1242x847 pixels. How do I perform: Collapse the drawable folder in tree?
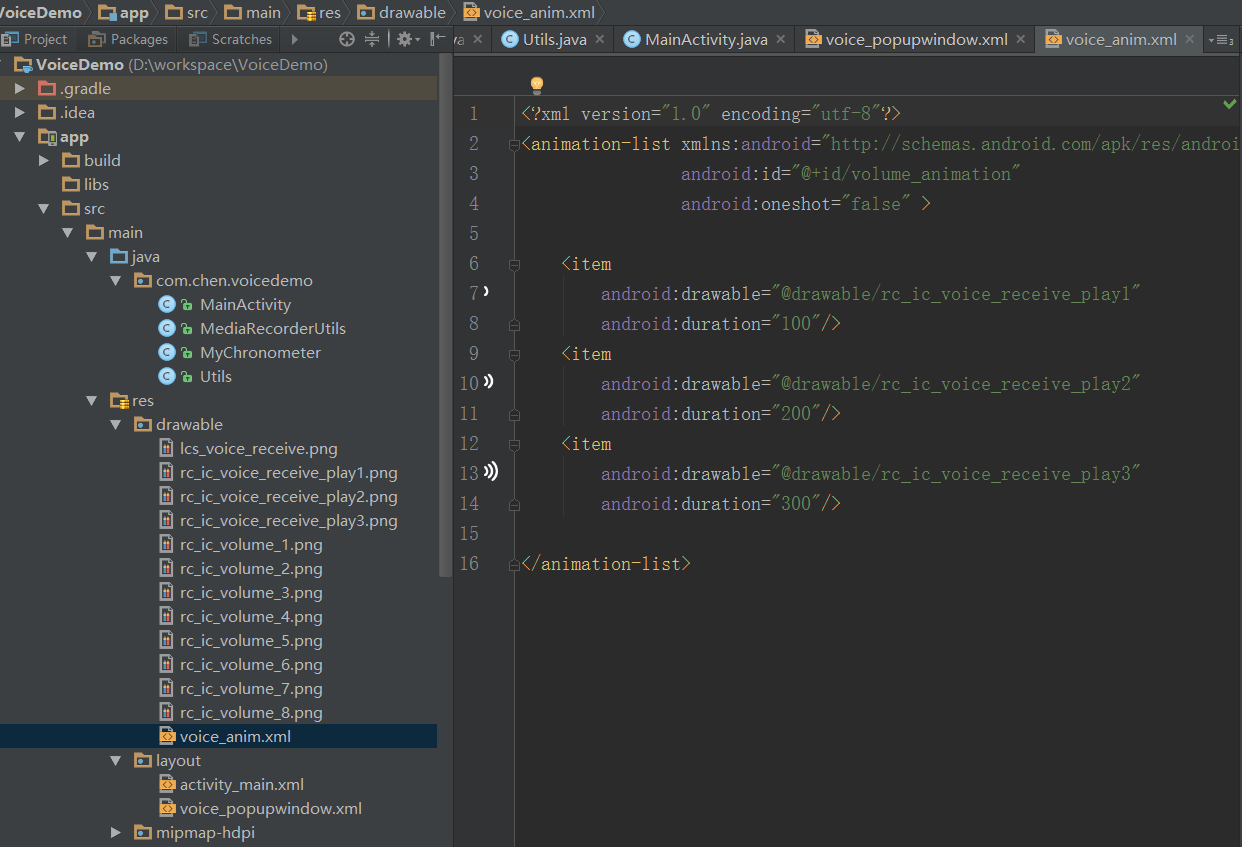(118, 425)
